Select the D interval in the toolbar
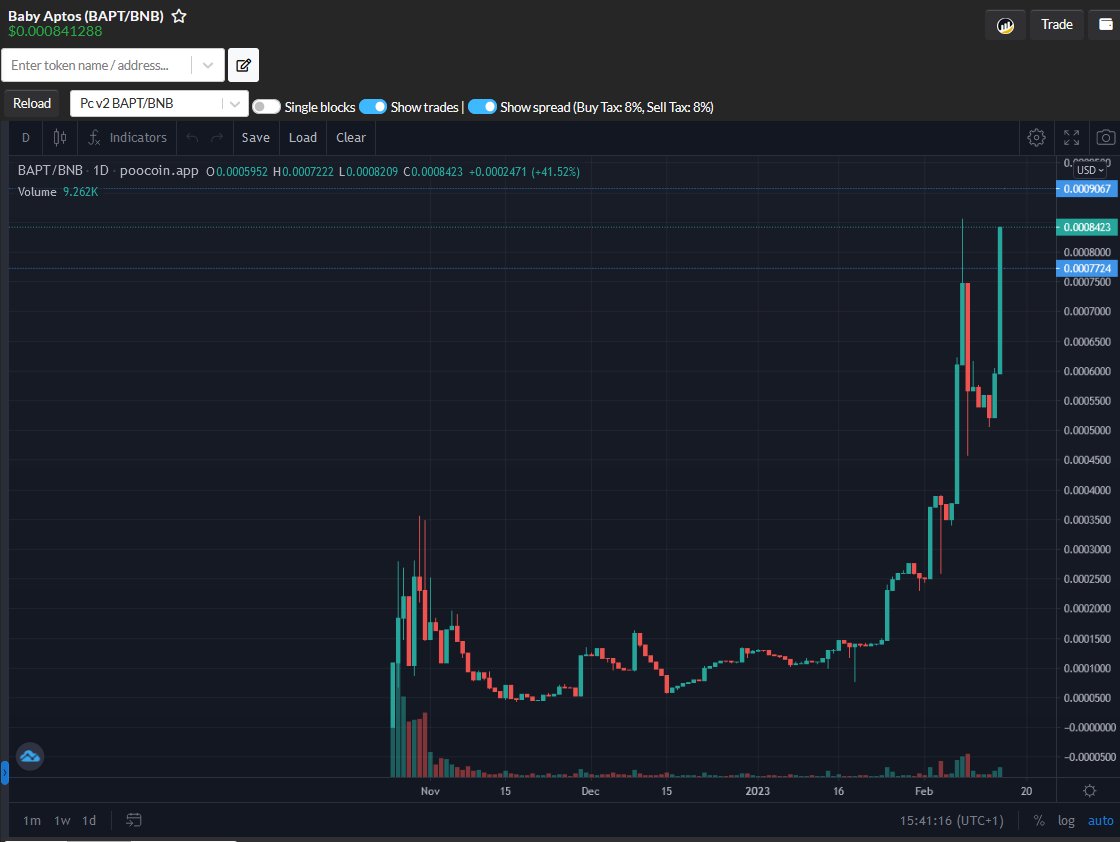1120x842 pixels. pyautogui.click(x=24, y=137)
